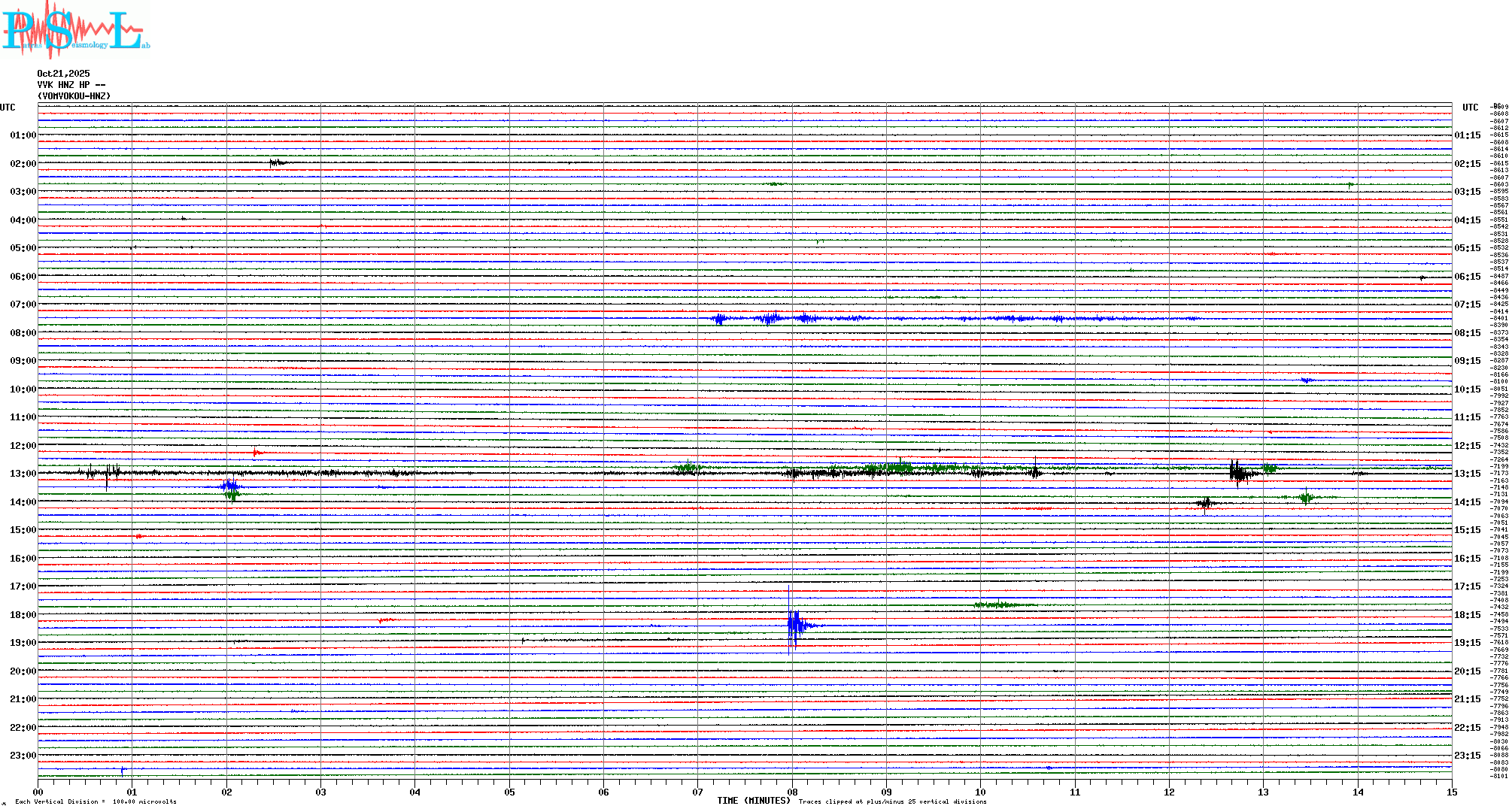Click the vertical division microvolts footer note

(x=96, y=801)
